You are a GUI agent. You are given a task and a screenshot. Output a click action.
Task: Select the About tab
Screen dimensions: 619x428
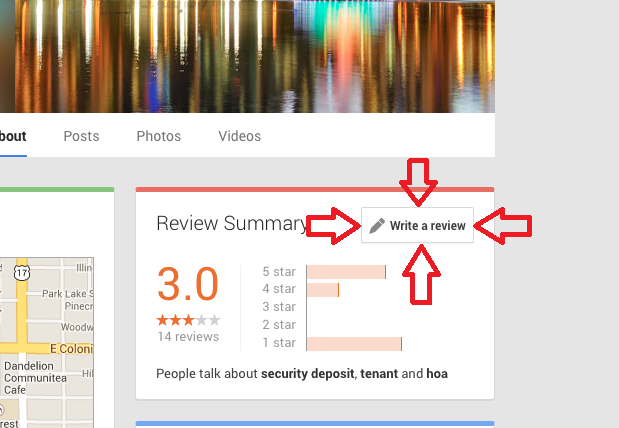[x=13, y=136]
